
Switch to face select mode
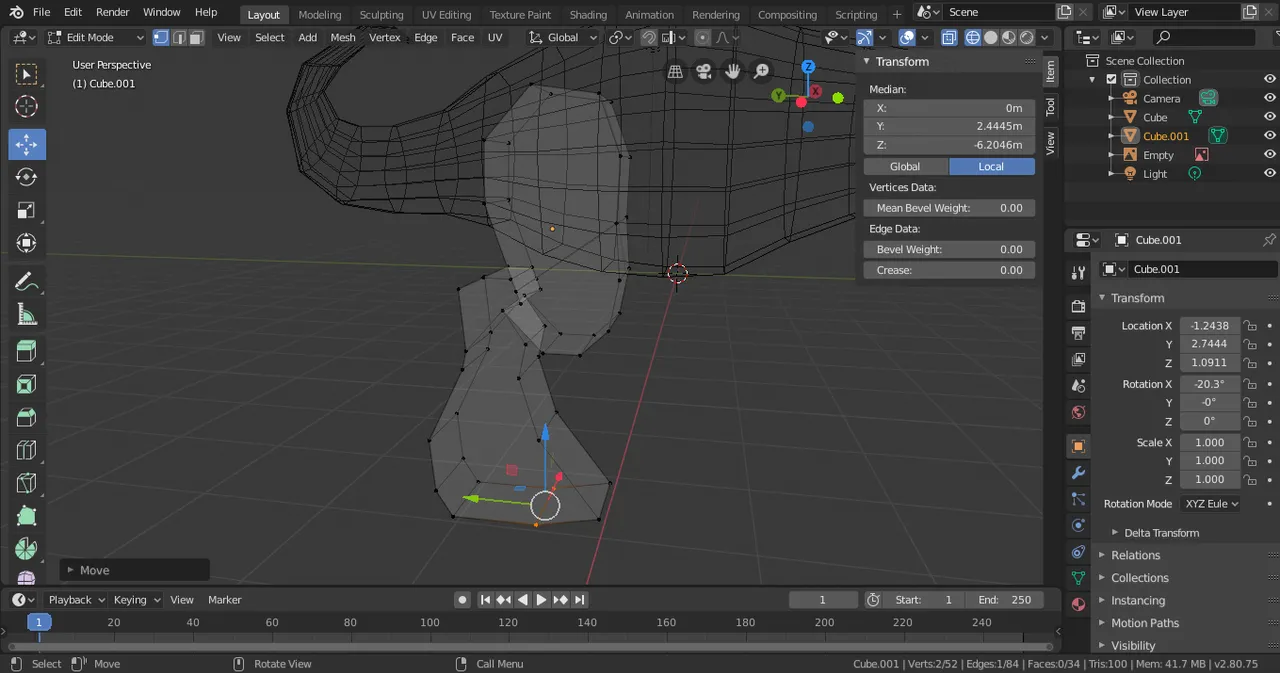coord(197,37)
